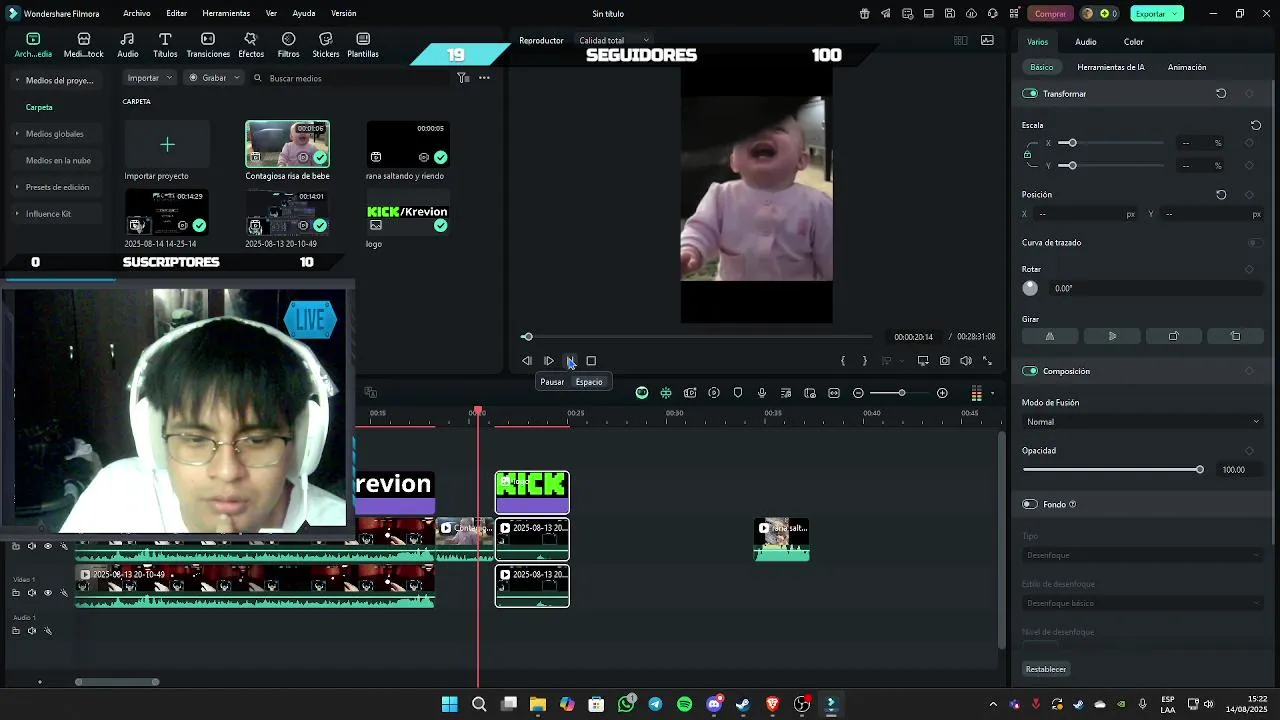Image resolution: width=1280 pixels, height=720 pixels.
Task: Reset Transformar settings with reset arrow
Action: coord(1221,93)
